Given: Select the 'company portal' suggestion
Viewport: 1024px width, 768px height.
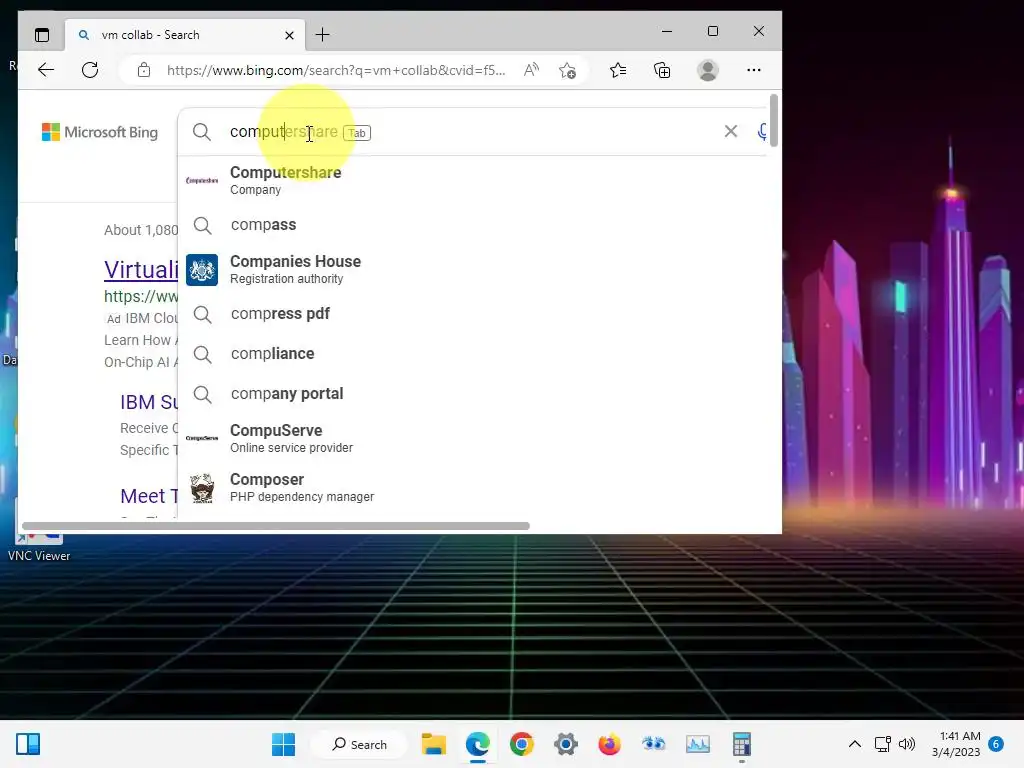Looking at the screenshot, I should [473, 394].
